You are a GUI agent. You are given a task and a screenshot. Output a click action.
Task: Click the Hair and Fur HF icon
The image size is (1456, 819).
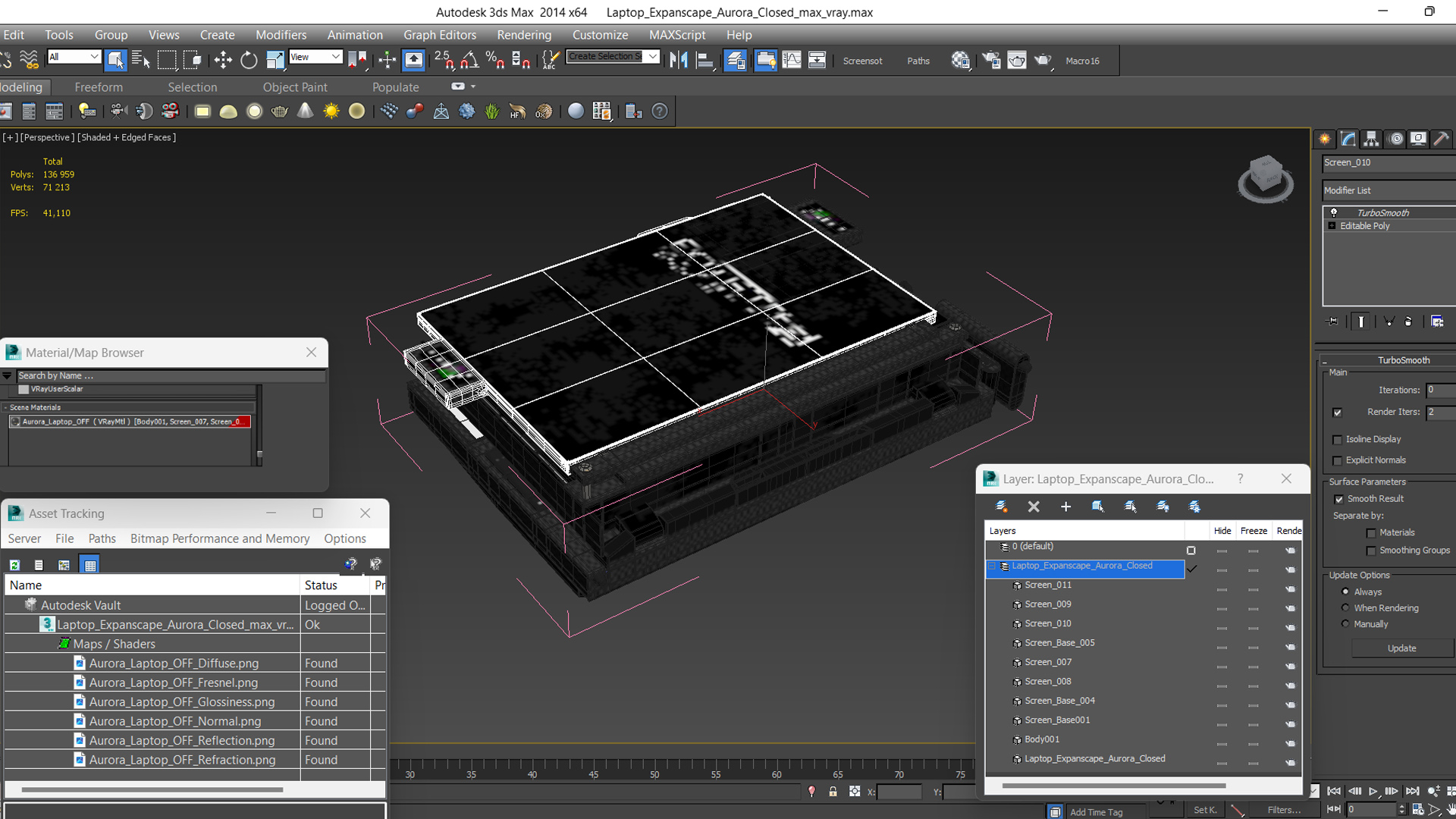518,111
